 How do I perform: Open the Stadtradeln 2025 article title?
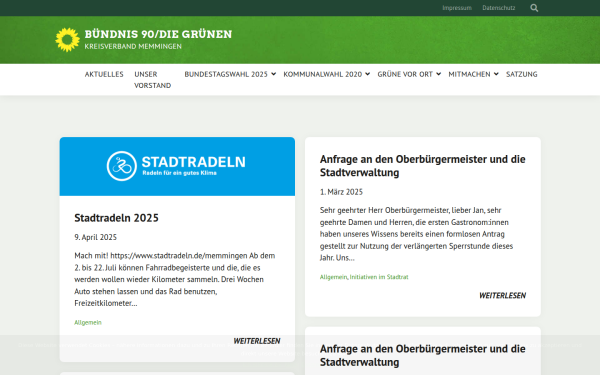116,218
